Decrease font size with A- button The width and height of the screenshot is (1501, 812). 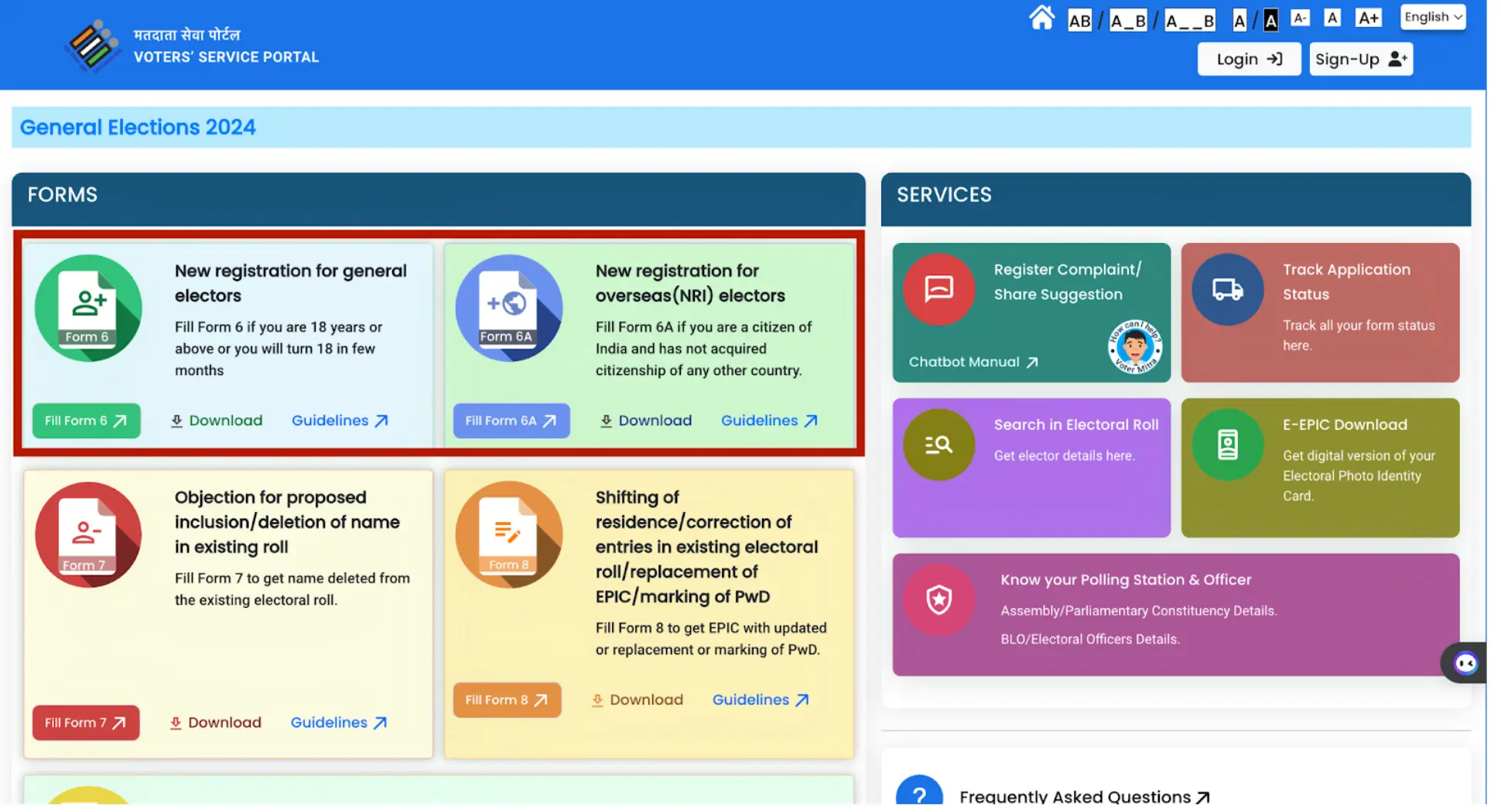pos(1300,17)
